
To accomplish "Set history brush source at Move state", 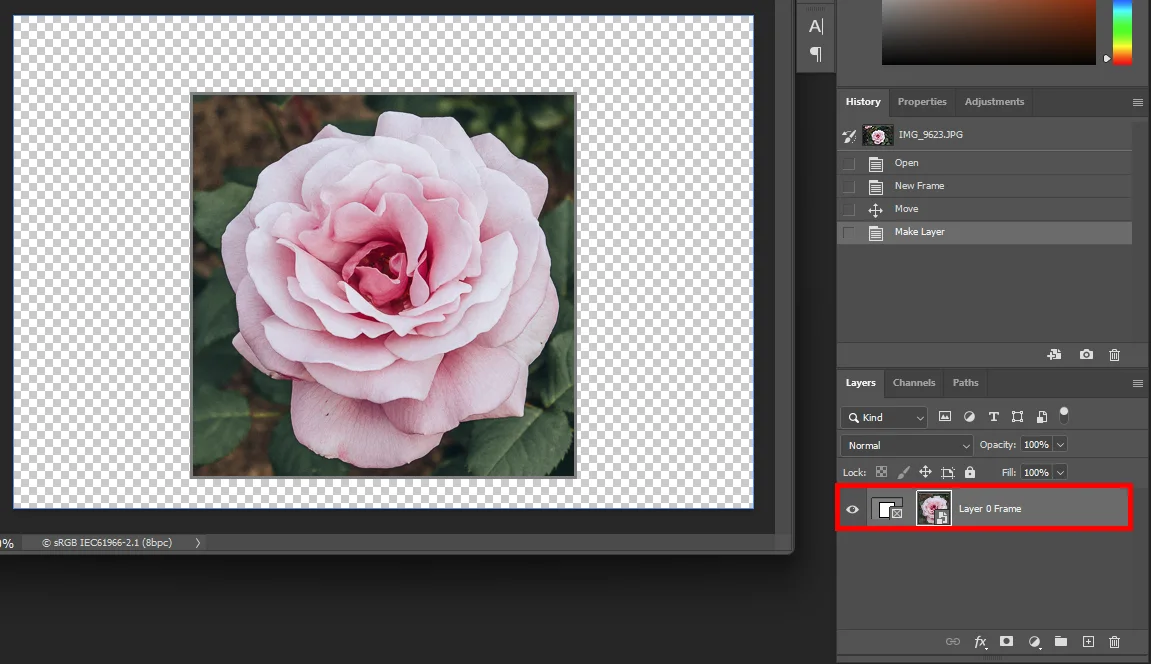I will pyautogui.click(x=849, y=209).
